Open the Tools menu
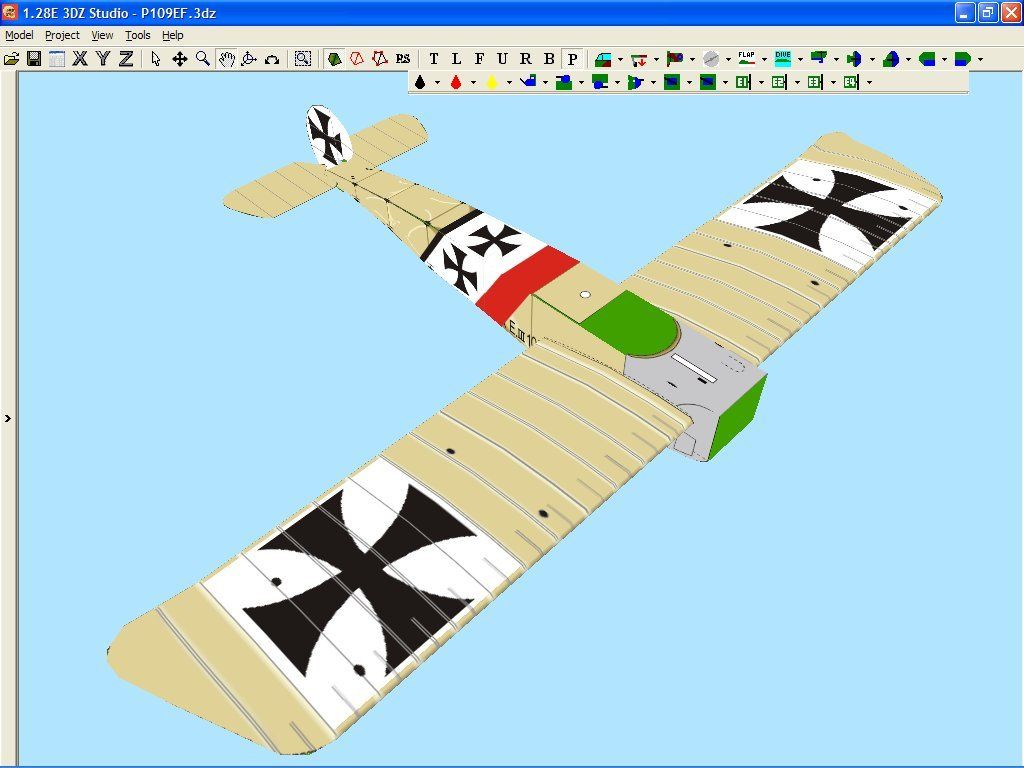Screen dimensions: 1024x768 pyautogui.click(x=138, y=35)
